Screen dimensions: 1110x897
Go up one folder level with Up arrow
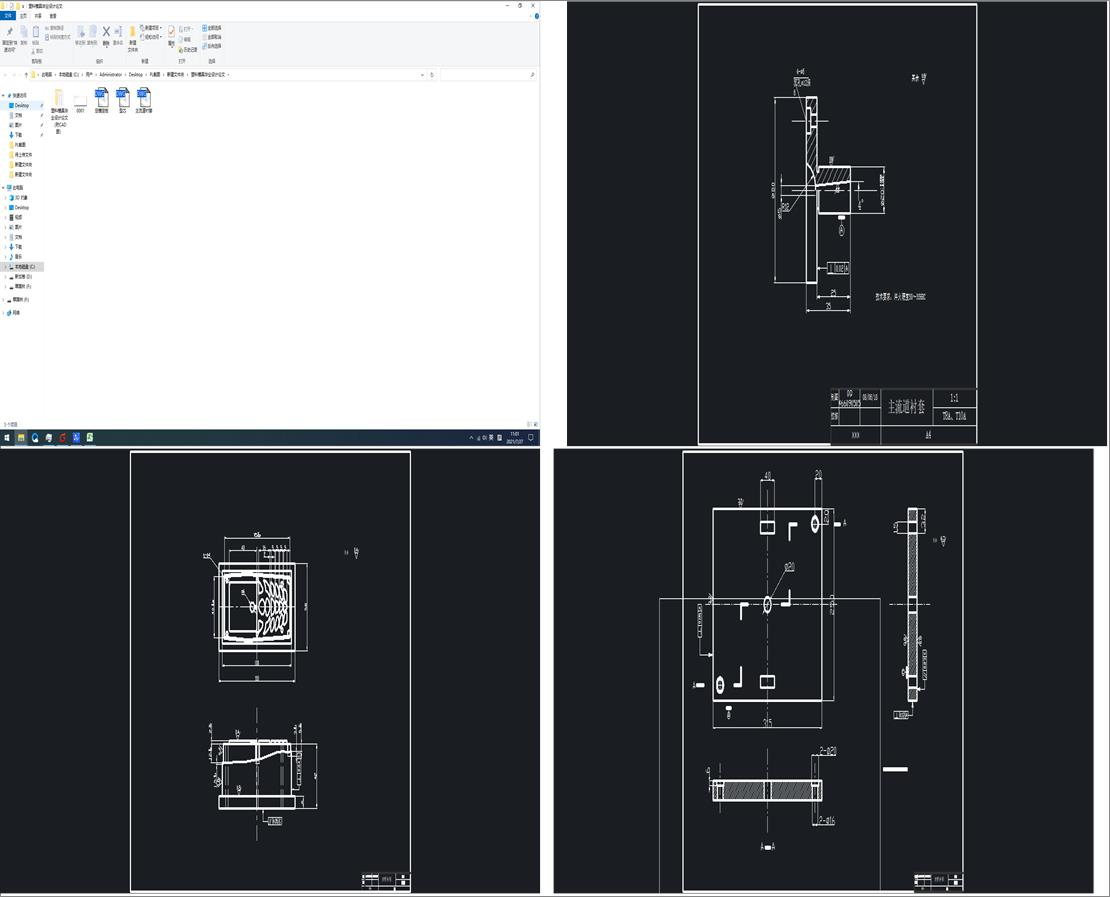(26, 74)
